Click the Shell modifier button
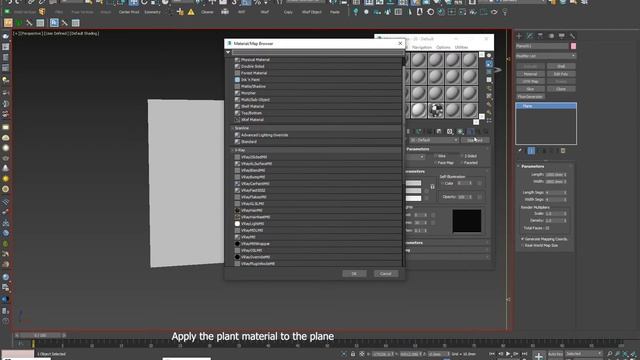This screenshot has height=360, width=640. pos(561,66)
